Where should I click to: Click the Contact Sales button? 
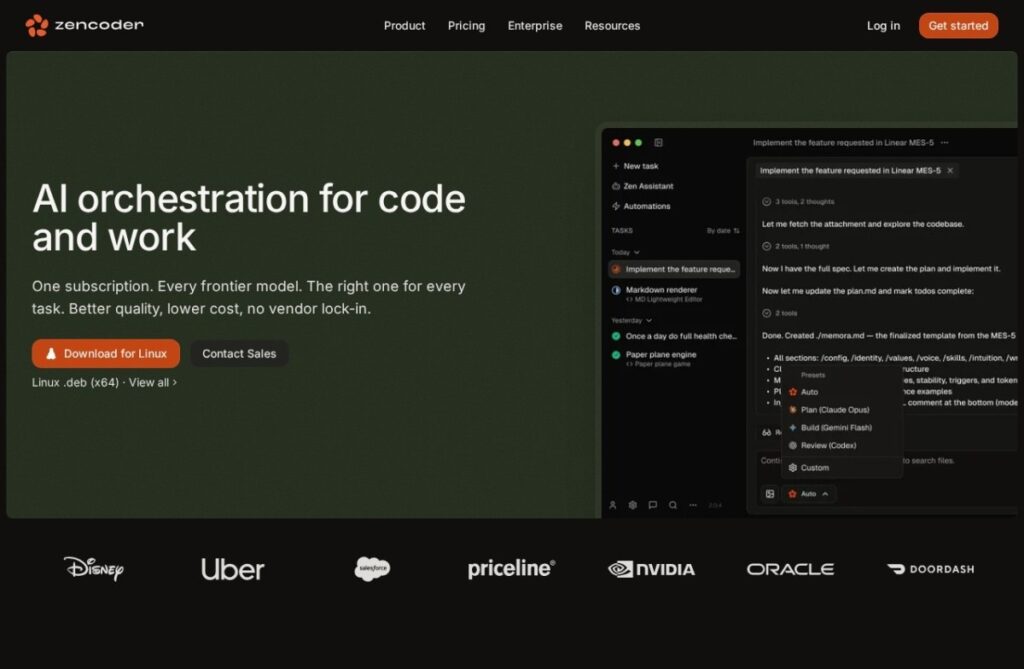(239, 353)
